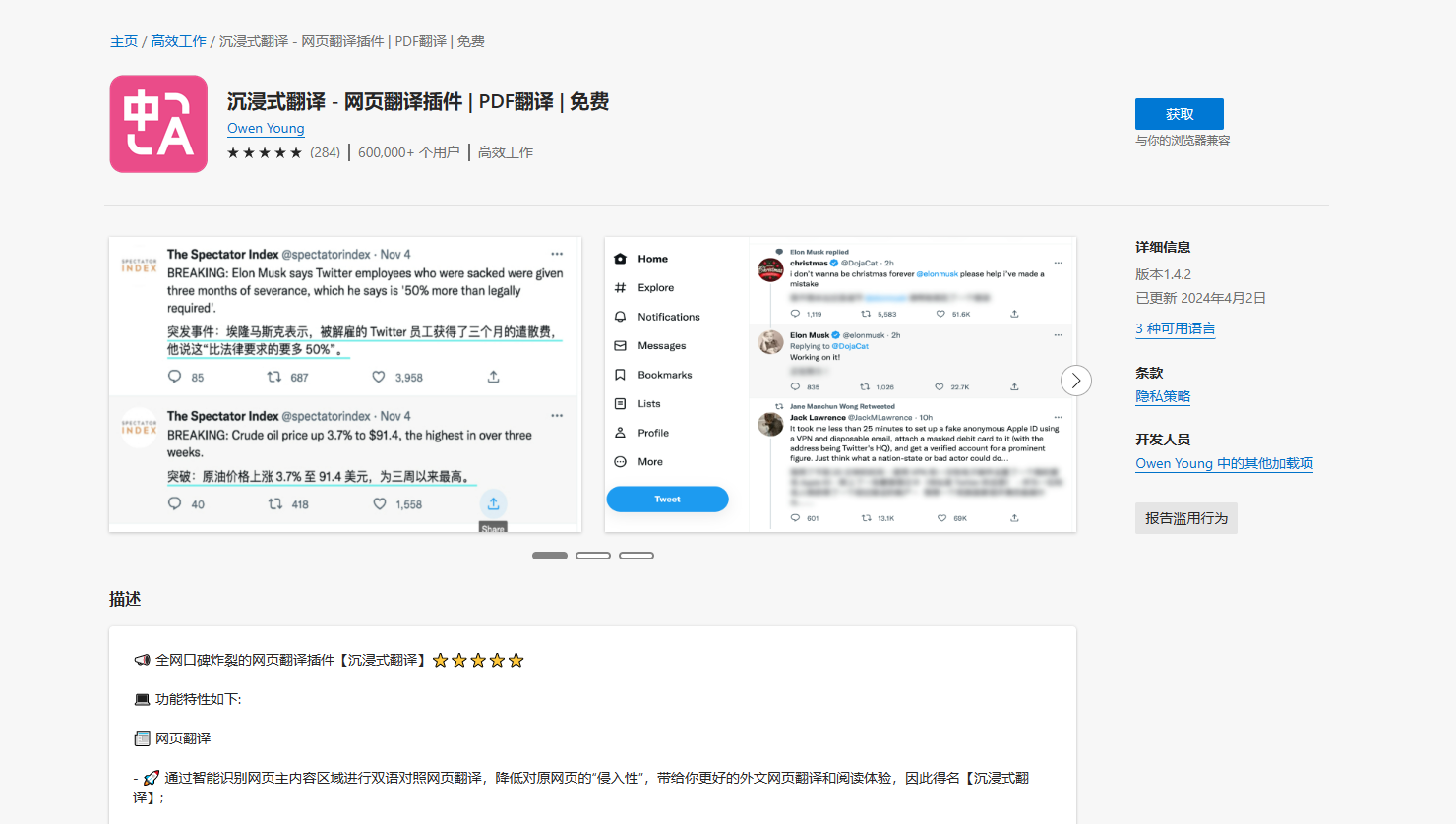Viewport: 1456px width, 824px height.
Task: Open the 主页 breadcrumb link
Action: pyautogui.click(x=124, y=41)
